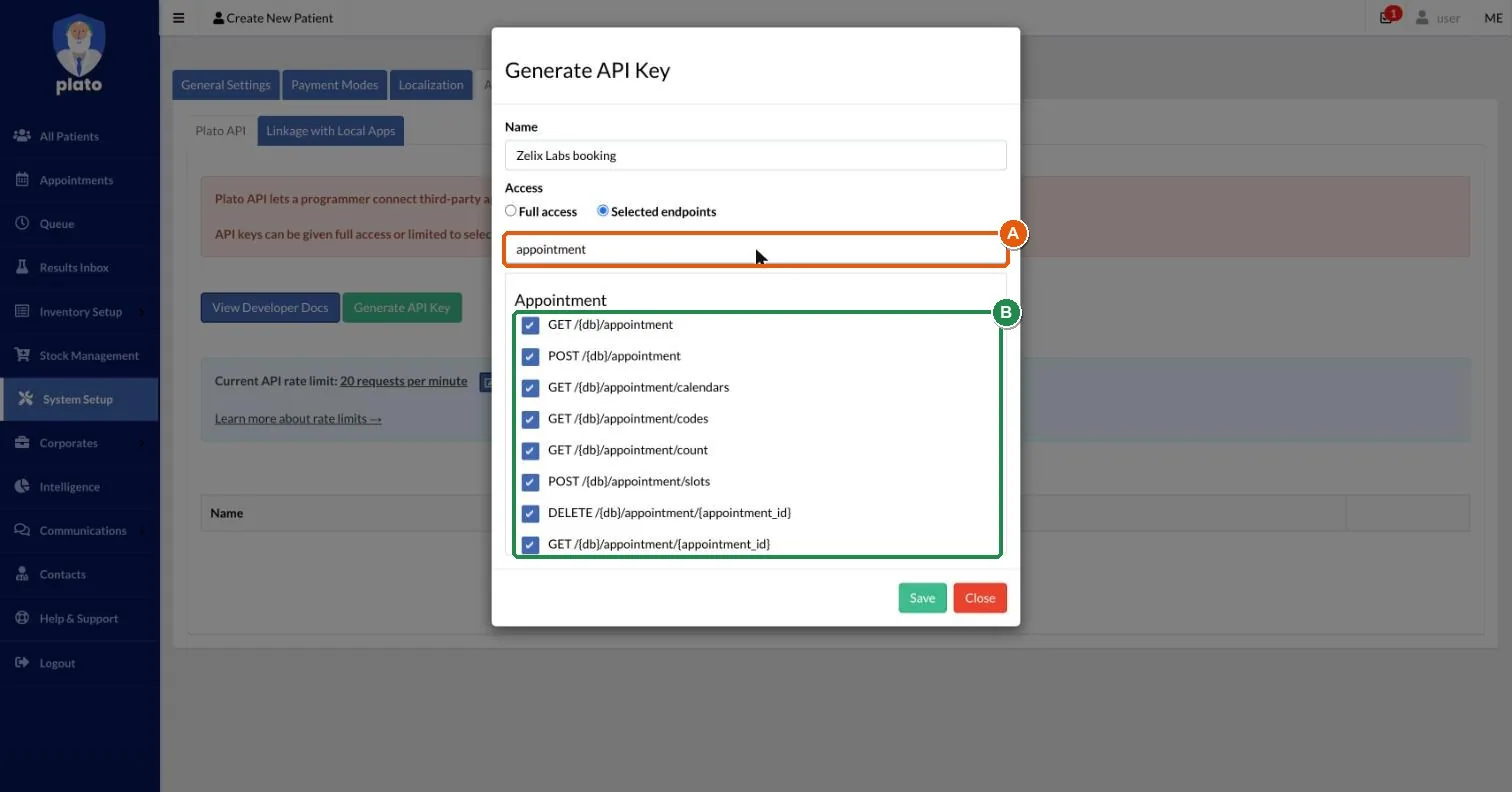This screenshot has height=792, width=1512.
Task: Click the Appointments calendar icon
Action: pyautogui.click(x=22, y=180)
